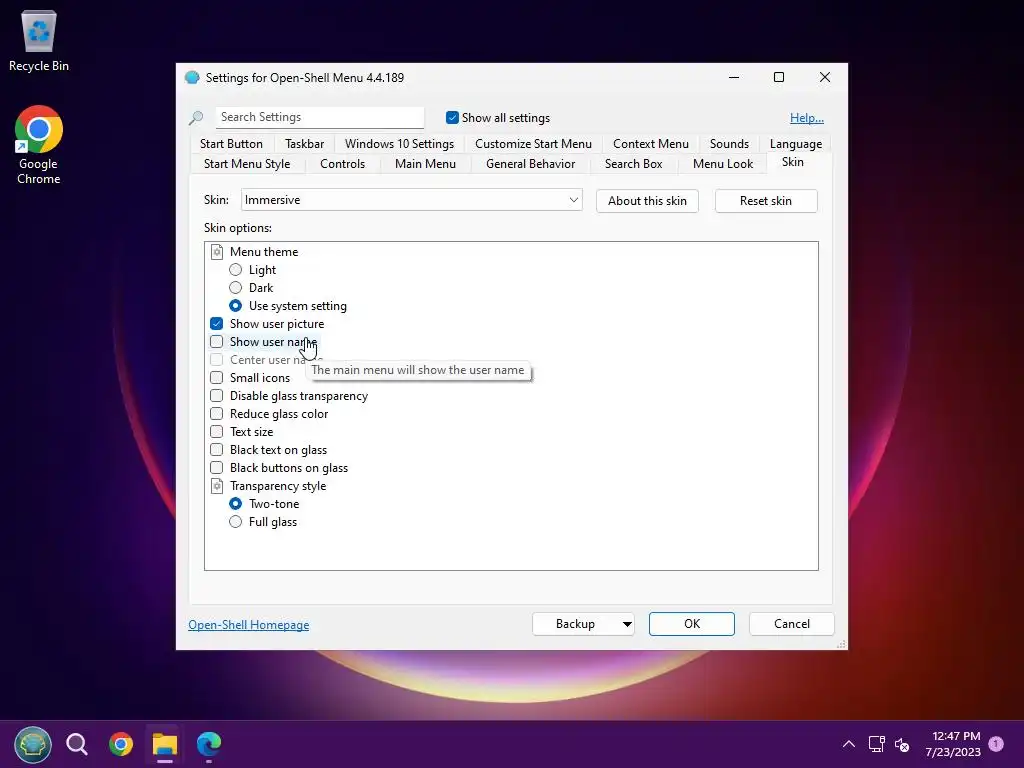This screenshot has height=768, width=1024.
Task: Switch to the Context Menu tab
Action: click(x=650, y=144)
